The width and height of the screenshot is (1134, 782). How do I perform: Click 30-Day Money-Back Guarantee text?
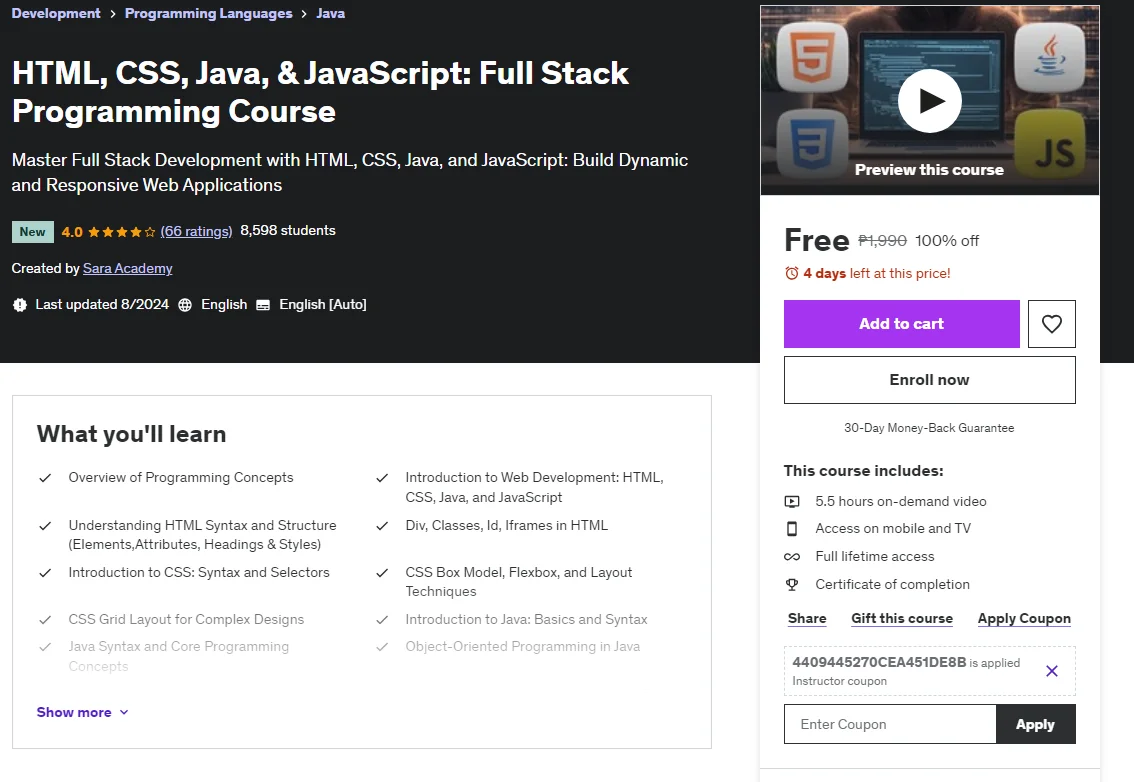929,428
